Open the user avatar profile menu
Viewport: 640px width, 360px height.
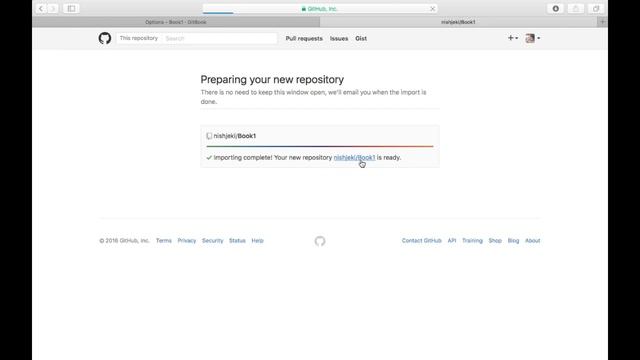pos(533,38)
